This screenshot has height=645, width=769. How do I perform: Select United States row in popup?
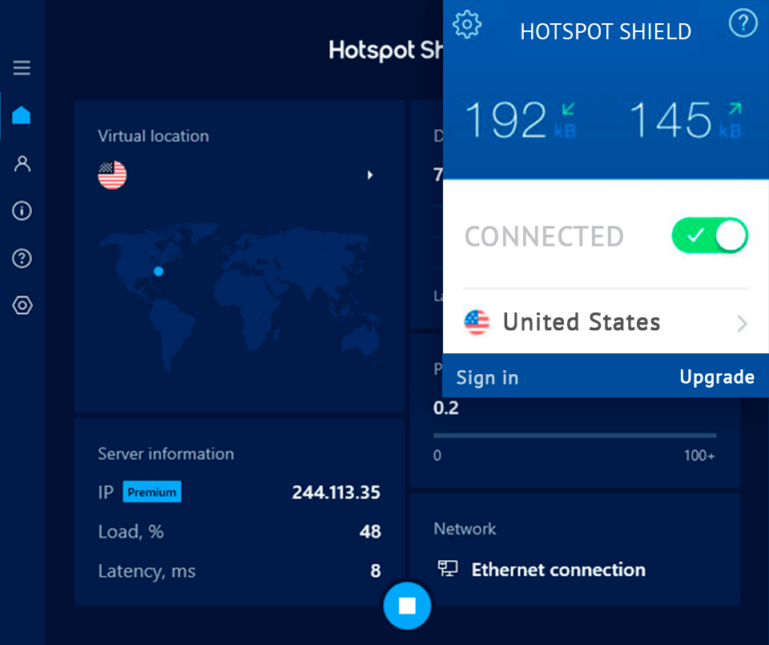[580, 322]
